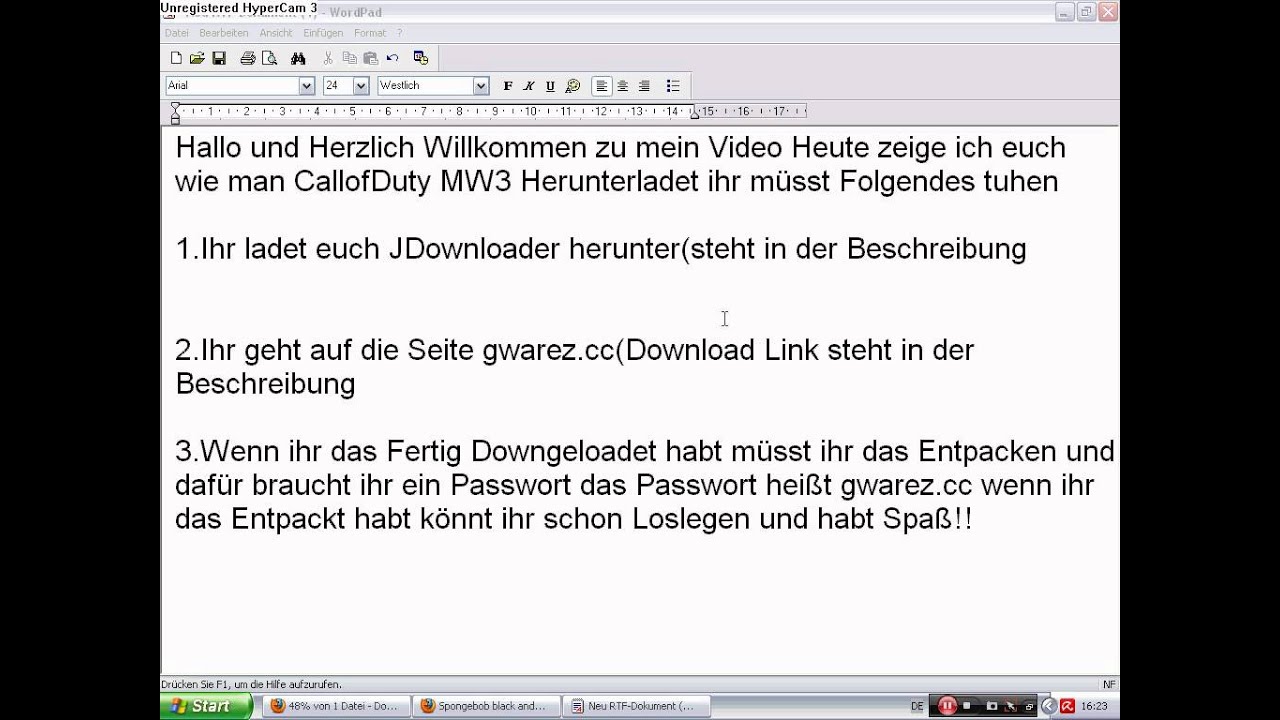The image size is (1280, 720).
Task: Click the status bar help hint text
Action: point(252,684)
